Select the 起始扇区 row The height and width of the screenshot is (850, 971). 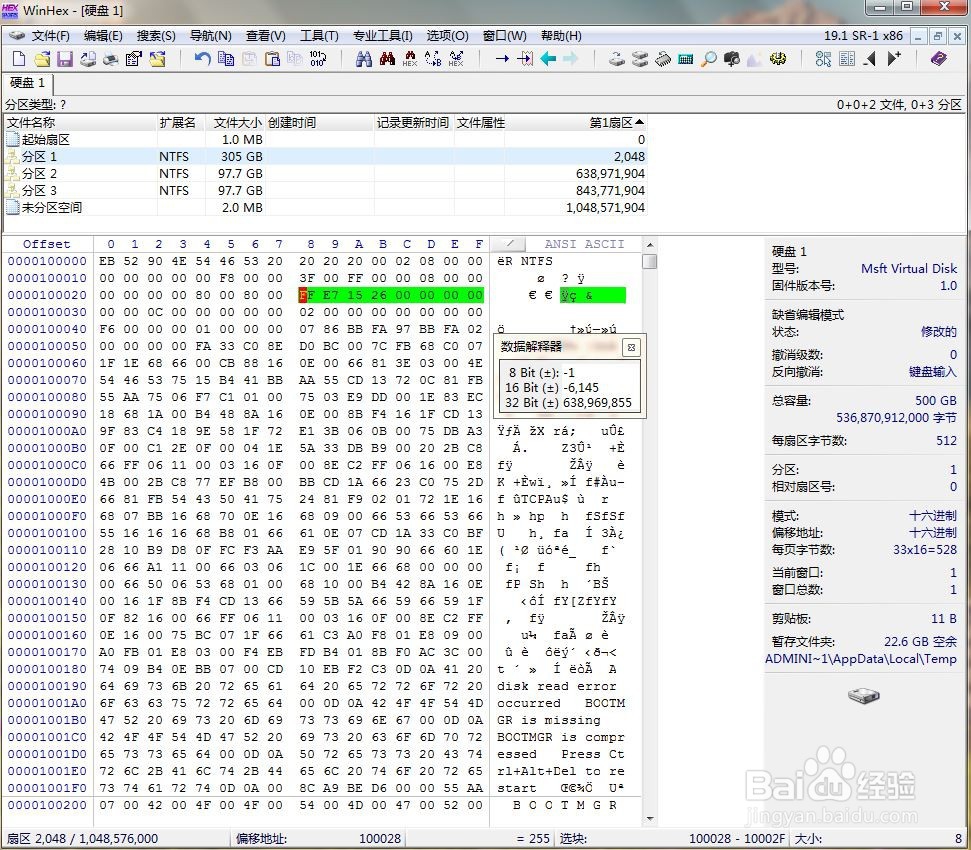(326, 139)
